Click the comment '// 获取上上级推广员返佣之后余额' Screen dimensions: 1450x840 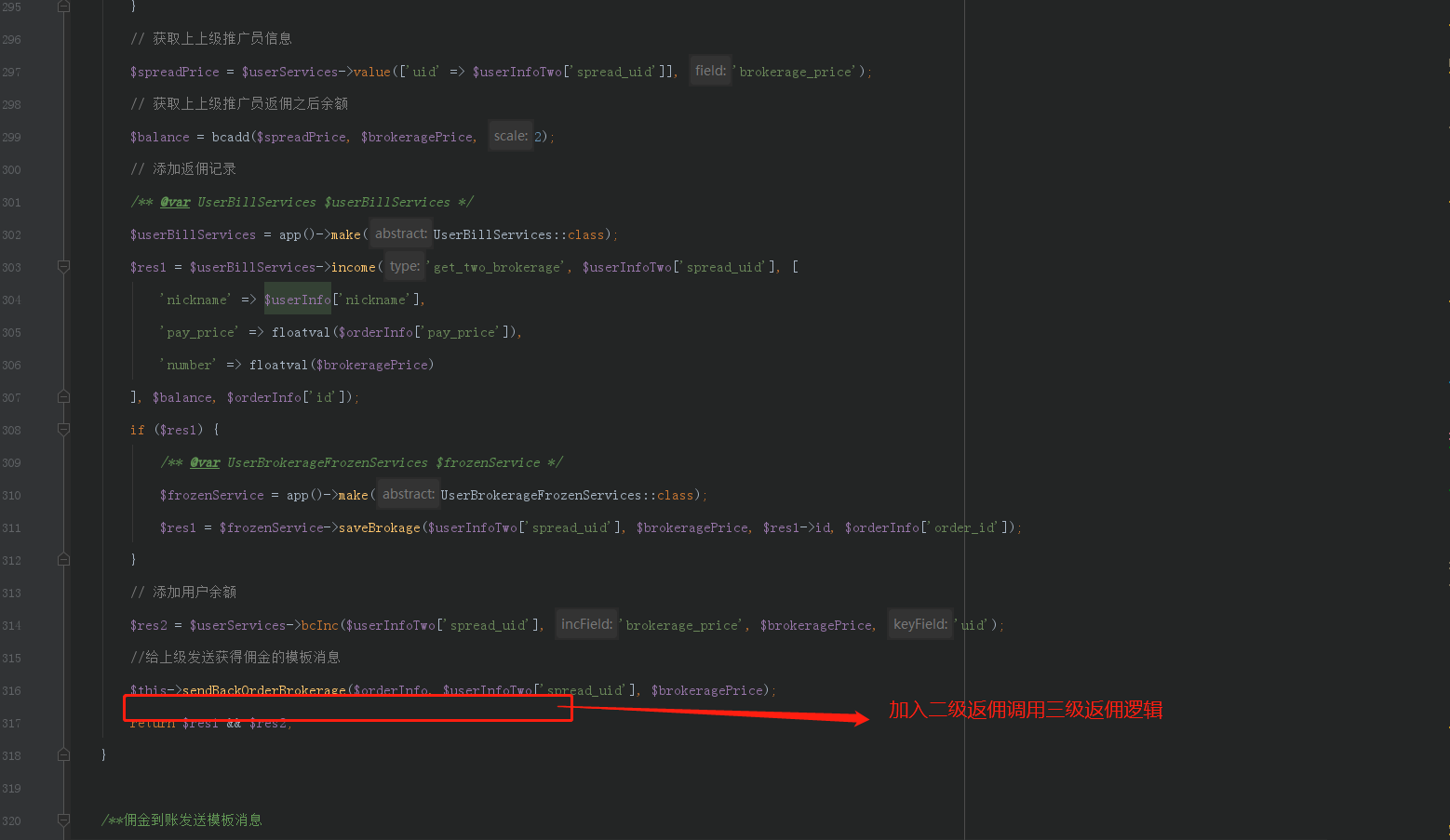[x=239, y=104]
